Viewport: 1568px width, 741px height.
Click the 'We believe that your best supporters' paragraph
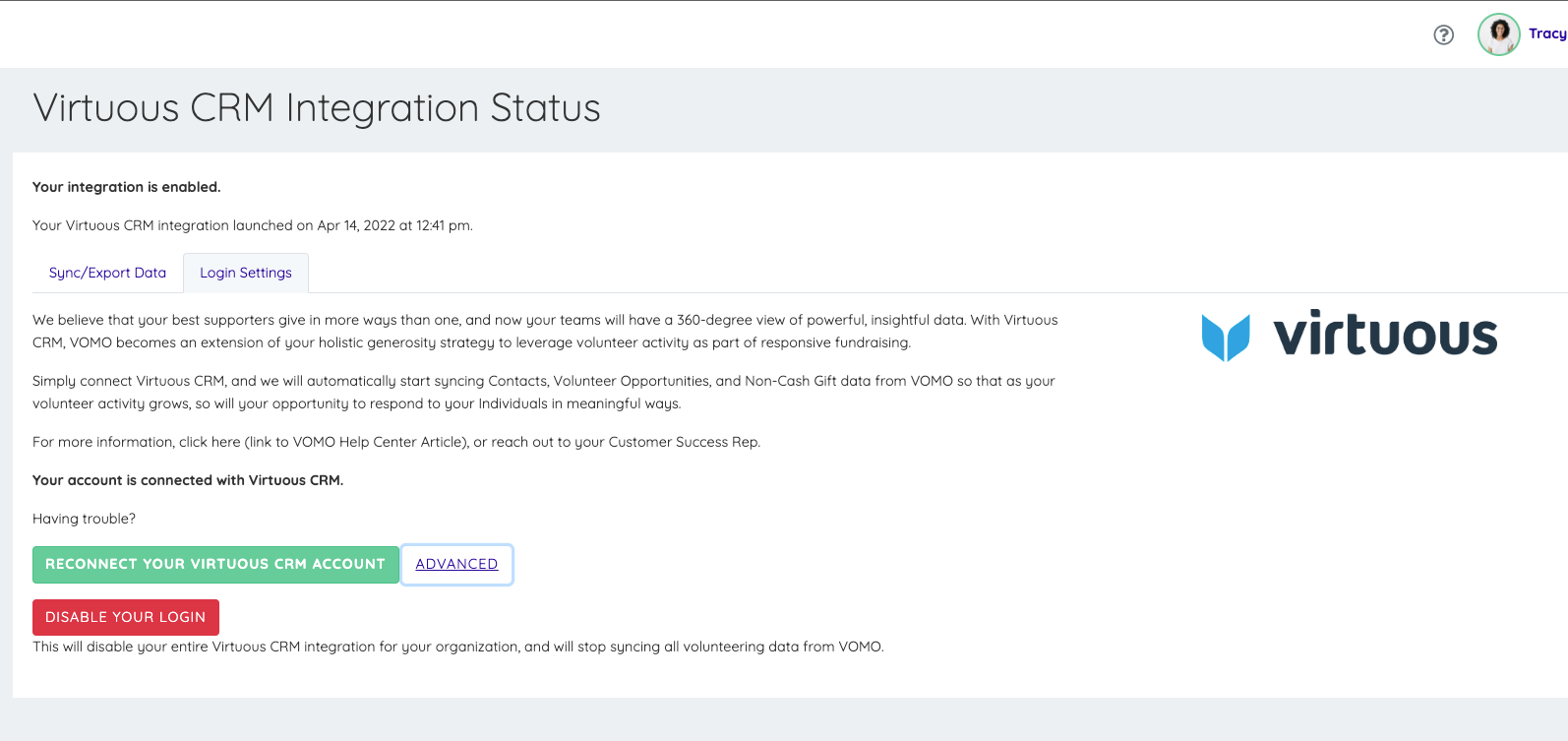(545, 332)
